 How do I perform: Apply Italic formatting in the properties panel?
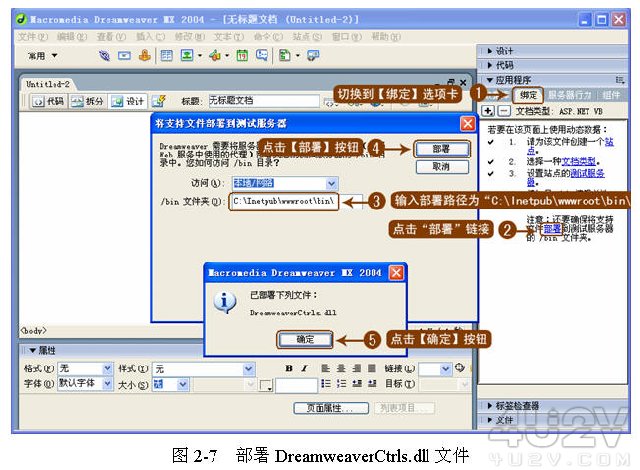pos(305,368)
